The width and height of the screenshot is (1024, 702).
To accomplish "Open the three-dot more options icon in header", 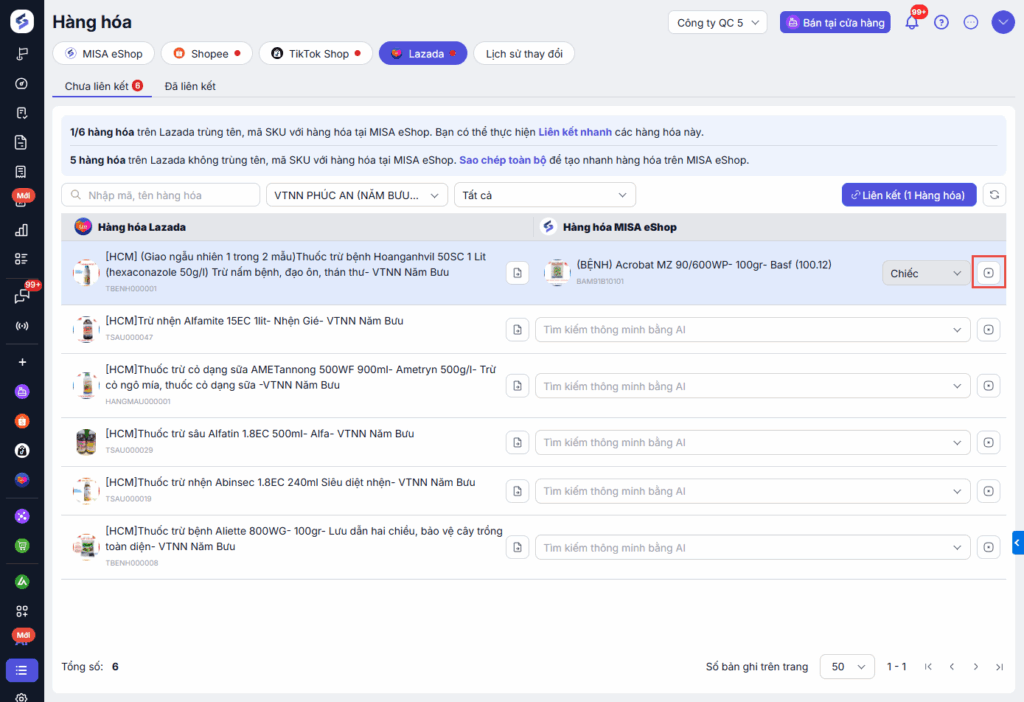I will pos(970,22).
